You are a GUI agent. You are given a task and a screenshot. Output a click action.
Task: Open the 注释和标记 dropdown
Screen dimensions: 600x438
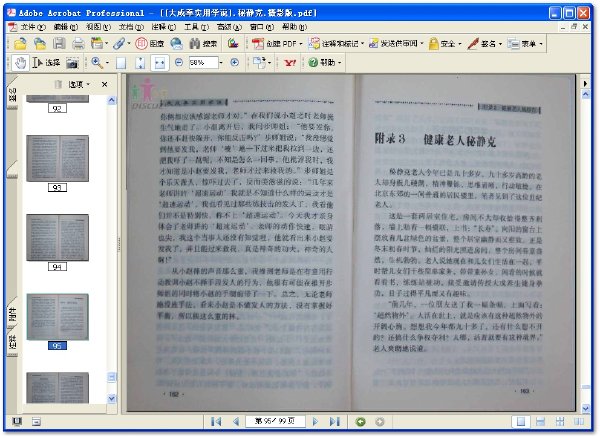click(x=336, y=44)
